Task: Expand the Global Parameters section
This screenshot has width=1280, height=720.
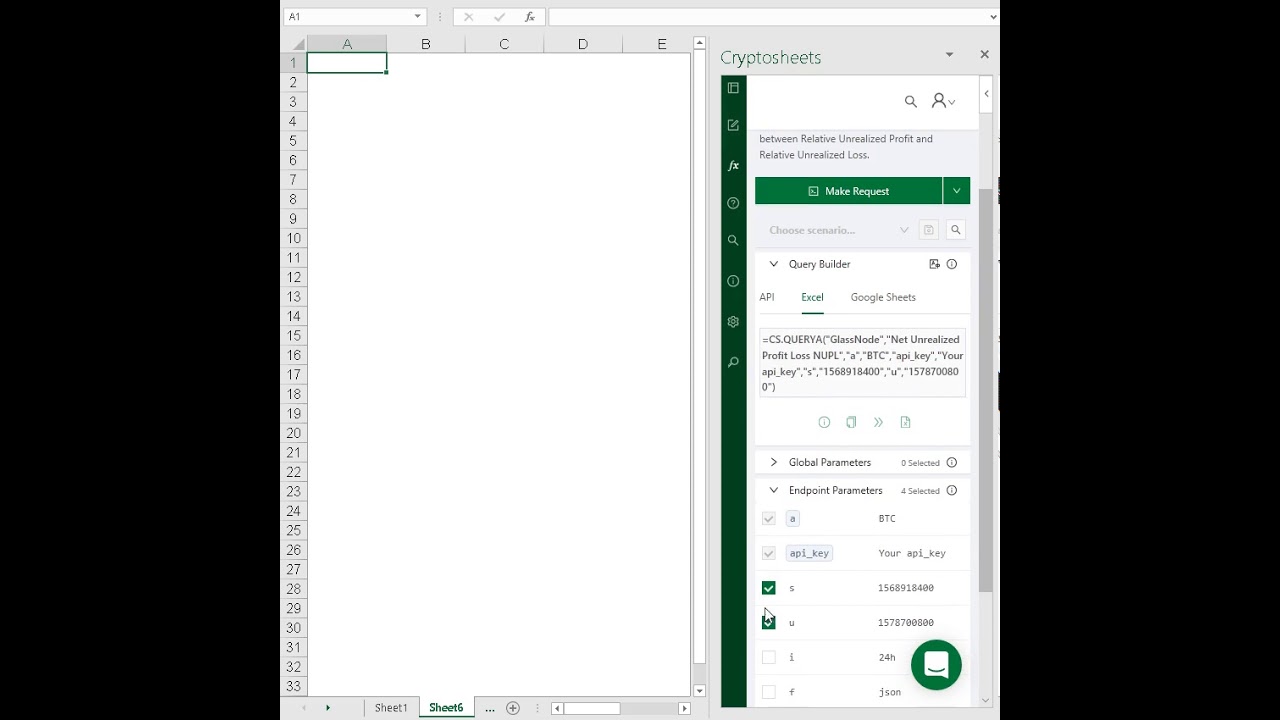Action: pos(773,463)
